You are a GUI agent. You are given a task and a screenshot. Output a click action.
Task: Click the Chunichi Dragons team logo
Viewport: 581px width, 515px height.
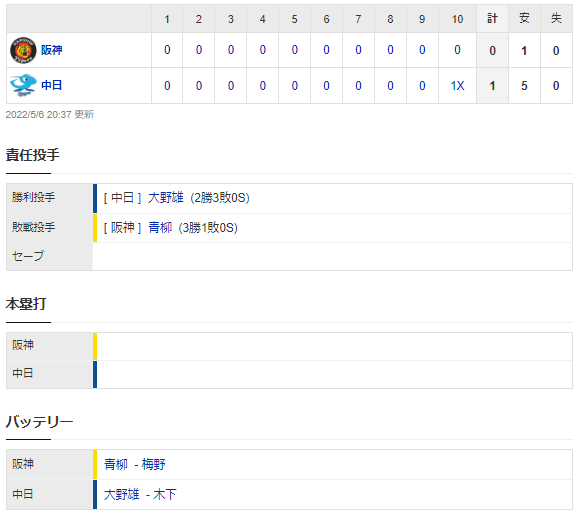coord(23,85)
